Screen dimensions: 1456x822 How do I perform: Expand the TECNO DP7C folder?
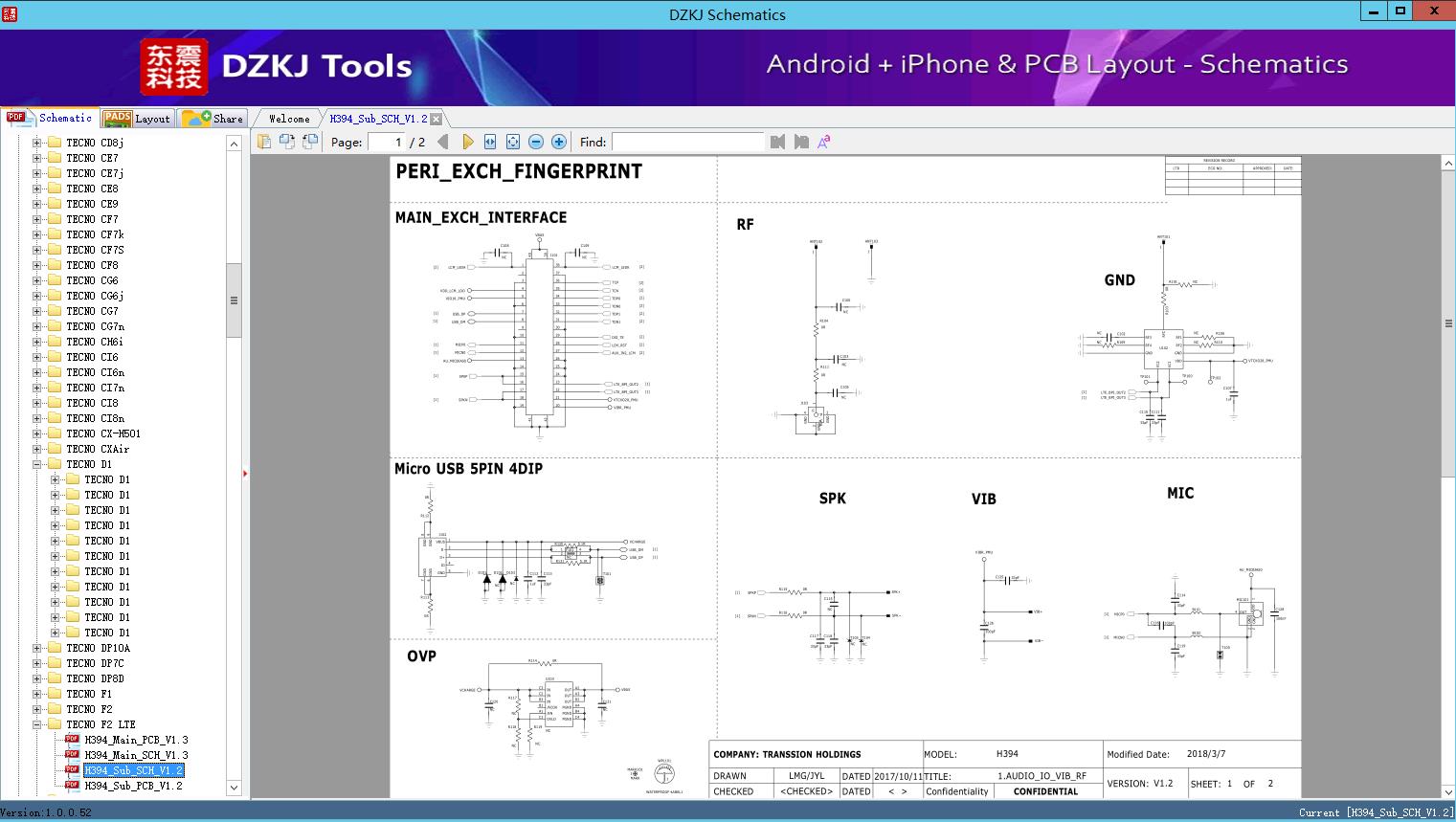[36, 663]
